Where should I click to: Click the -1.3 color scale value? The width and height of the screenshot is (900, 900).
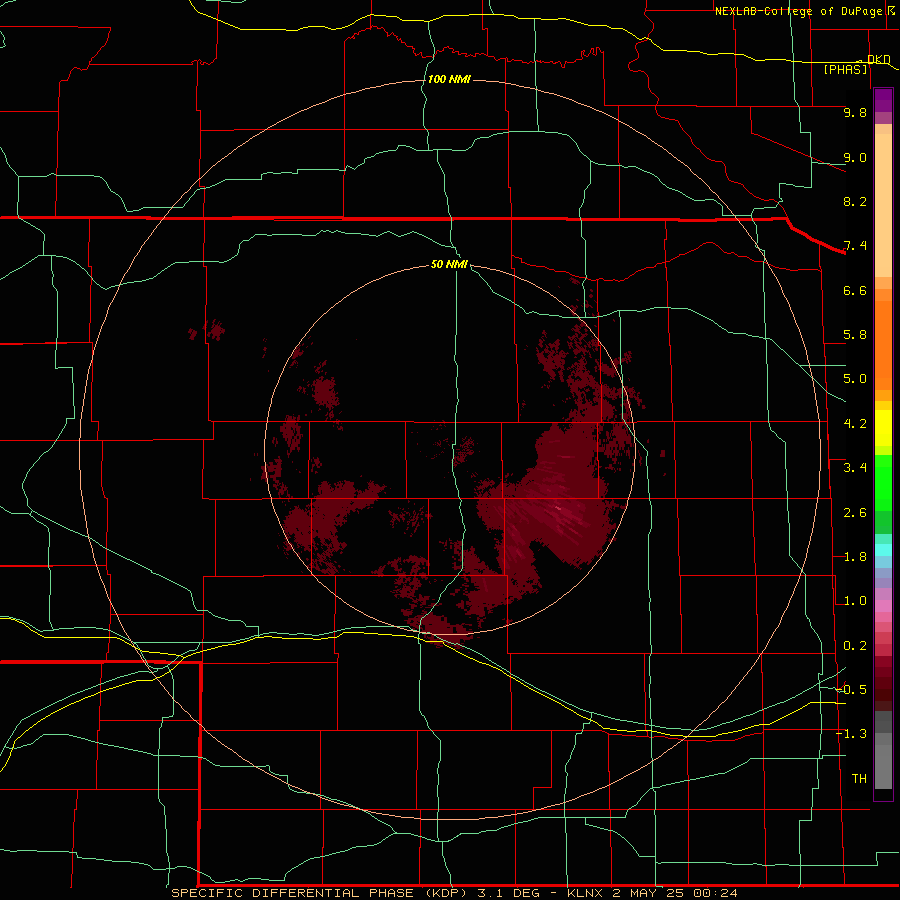[851, 734]
